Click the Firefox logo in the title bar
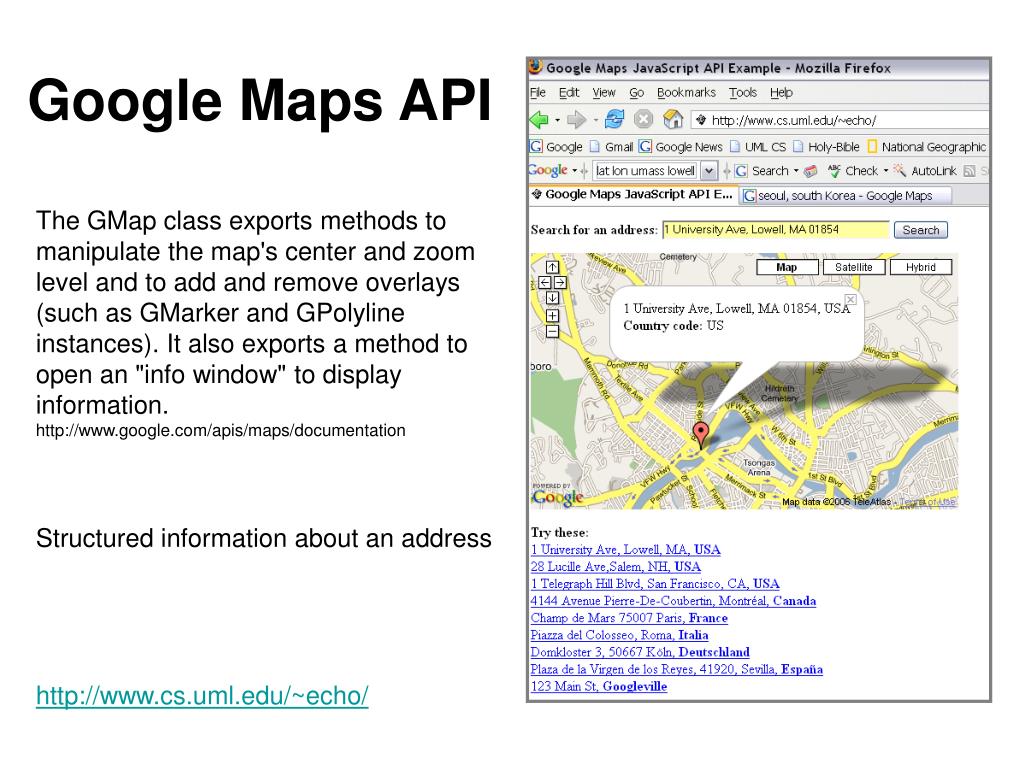The image size is (1024, 768). 536,67
